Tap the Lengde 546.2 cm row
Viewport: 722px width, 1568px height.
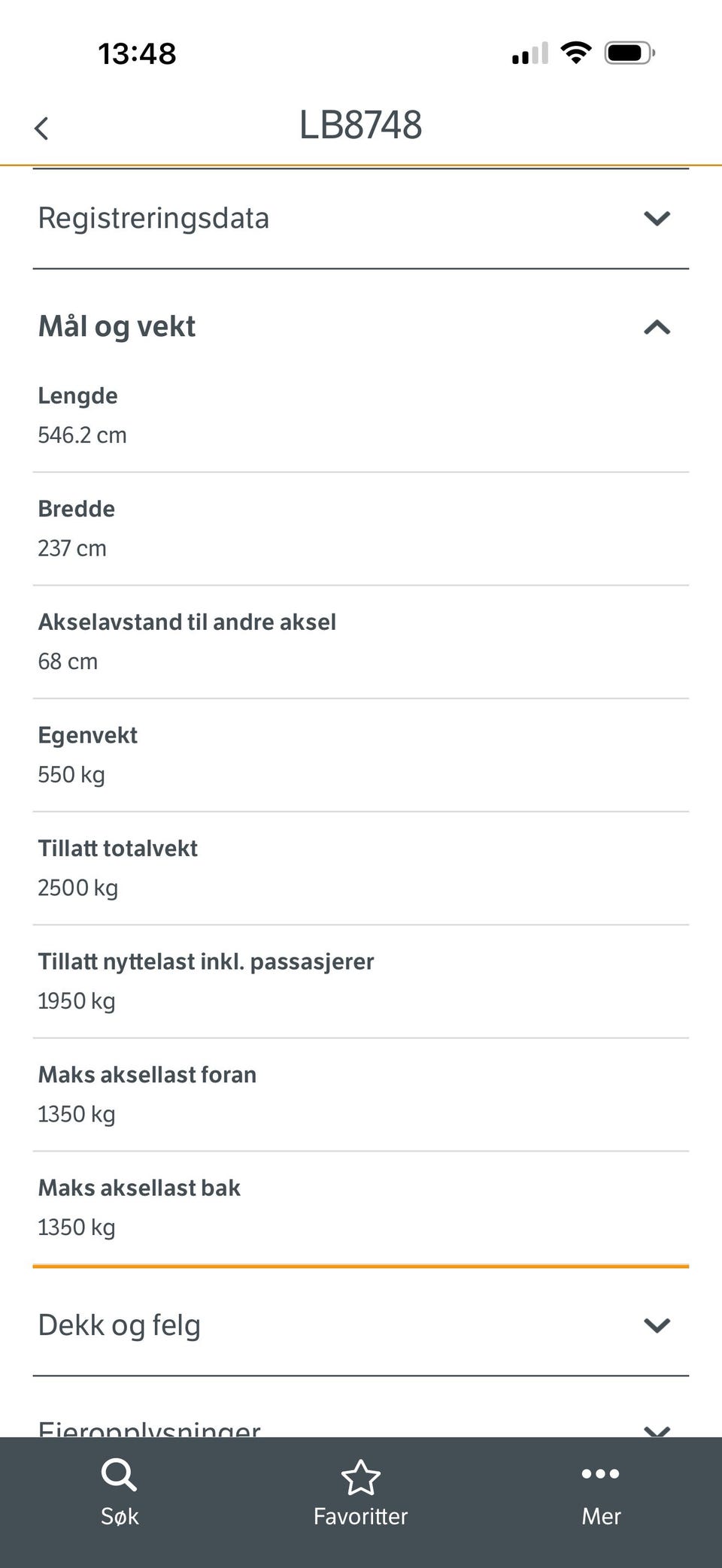(361, 416)
